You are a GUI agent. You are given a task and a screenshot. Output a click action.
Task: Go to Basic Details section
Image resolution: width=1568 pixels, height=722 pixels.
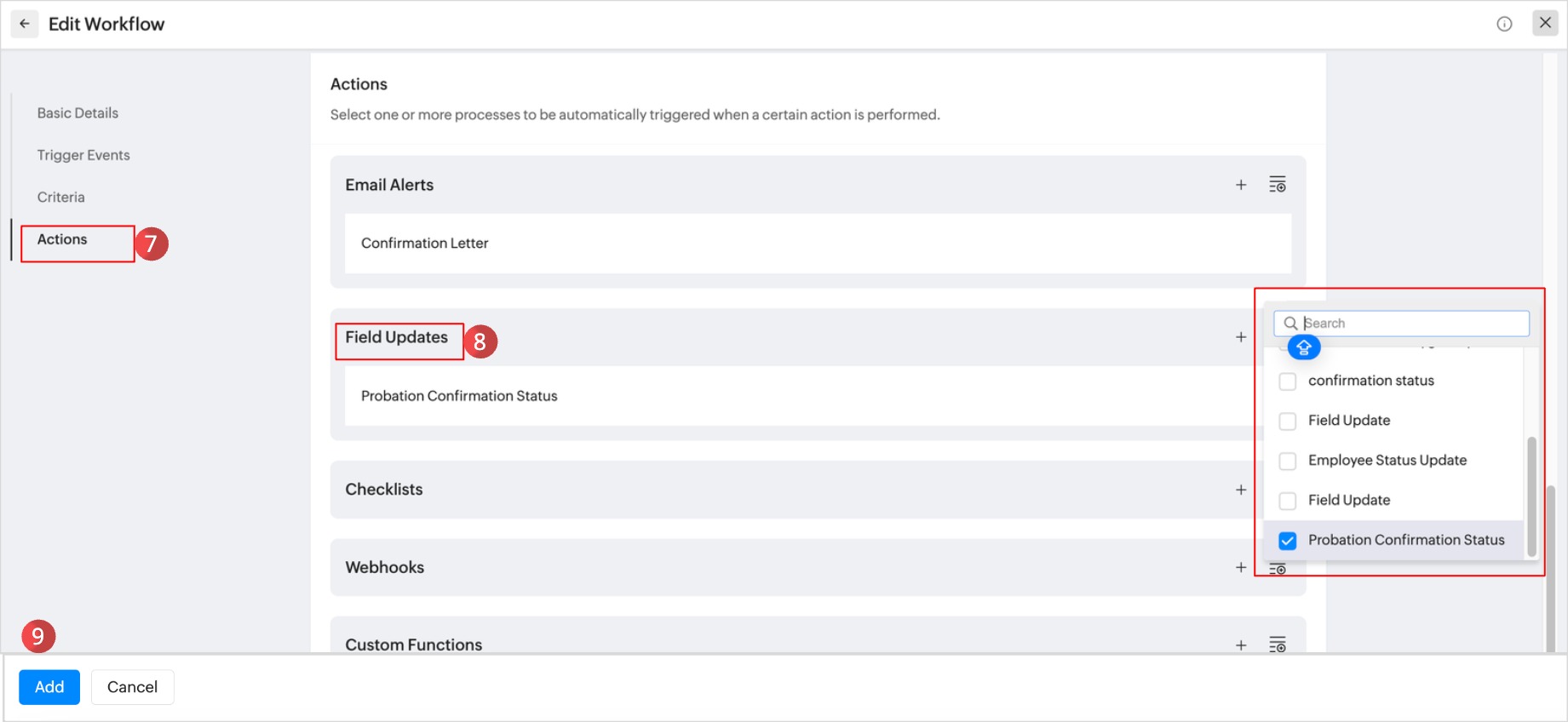pos(78,113)
